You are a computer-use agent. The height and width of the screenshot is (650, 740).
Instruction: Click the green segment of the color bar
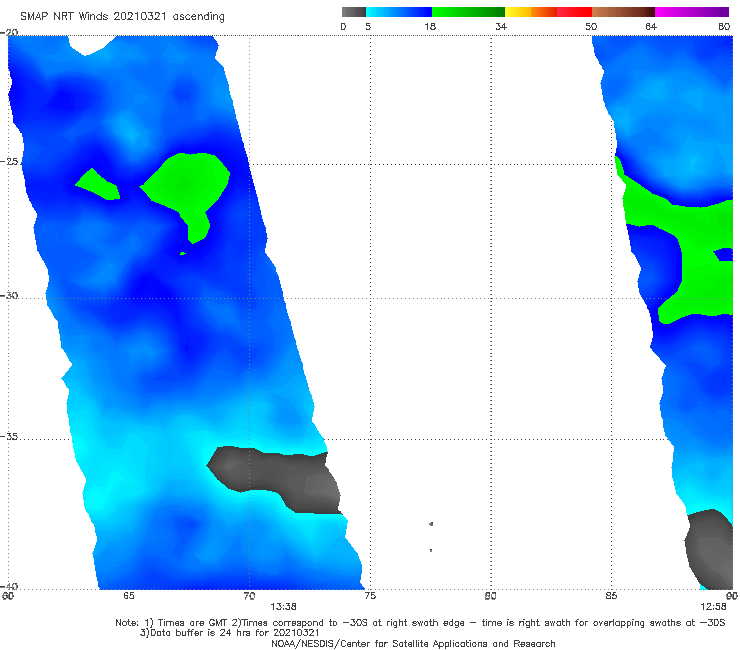pos(468,12)
